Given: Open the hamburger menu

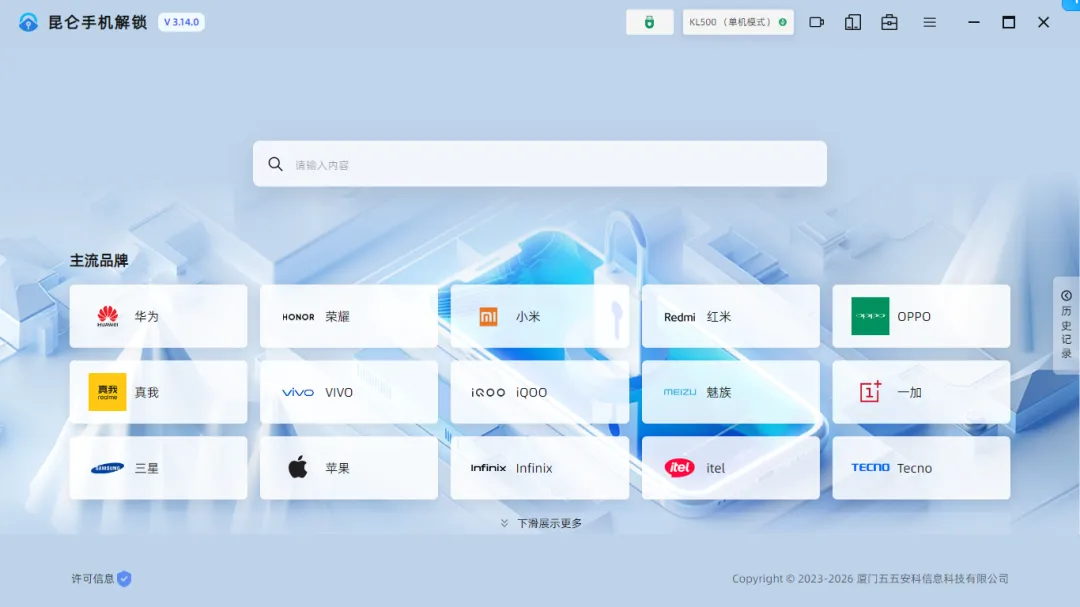Looking at the screenshot, I should 929,22.
